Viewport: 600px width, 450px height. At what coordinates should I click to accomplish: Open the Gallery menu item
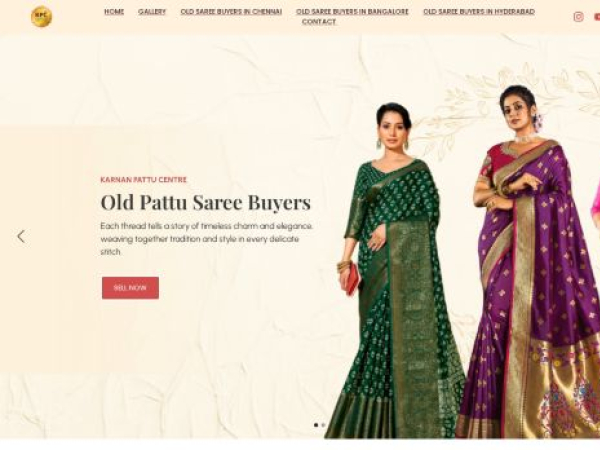point(152,12)
